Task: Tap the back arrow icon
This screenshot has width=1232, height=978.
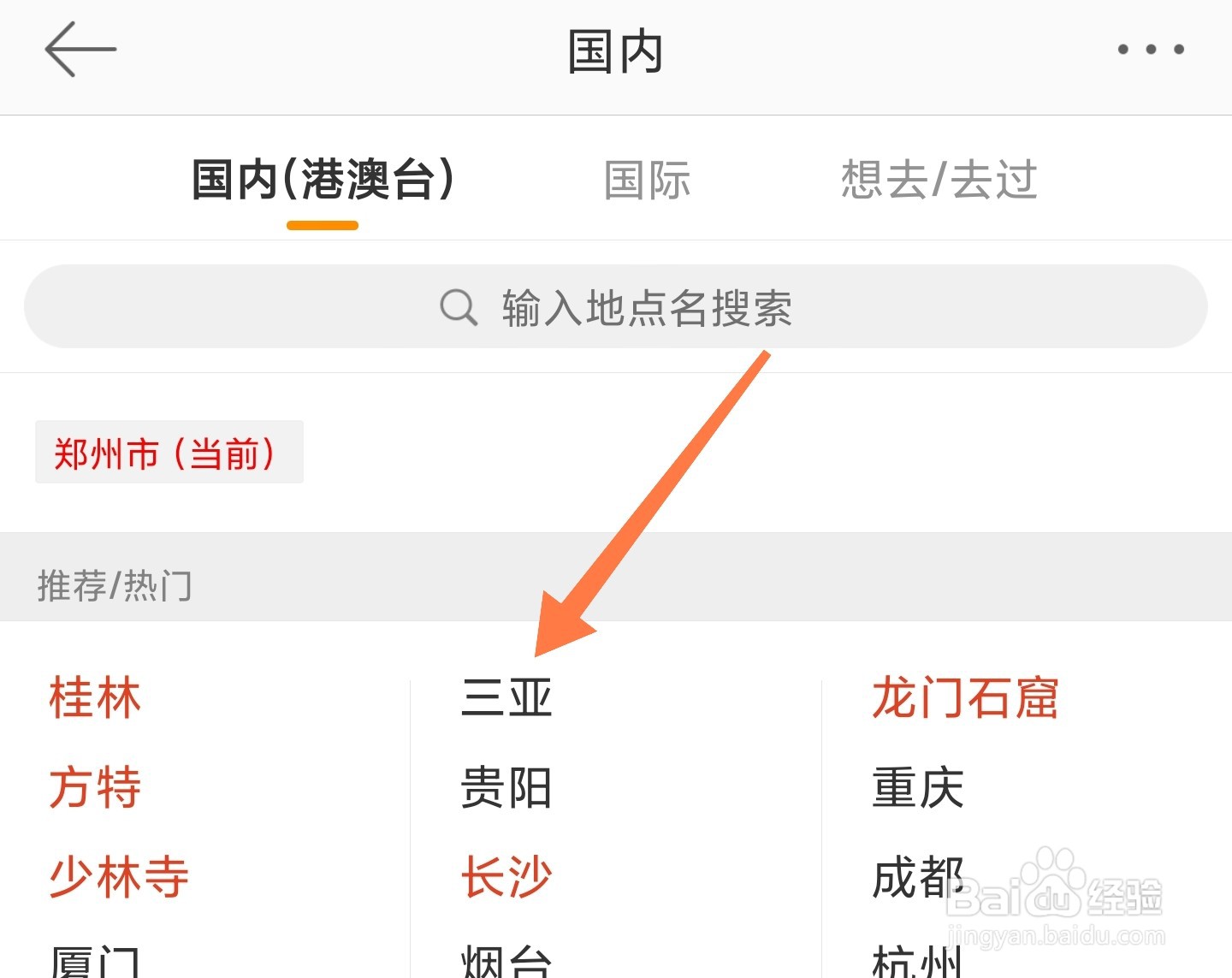Action: click(80, 50)
